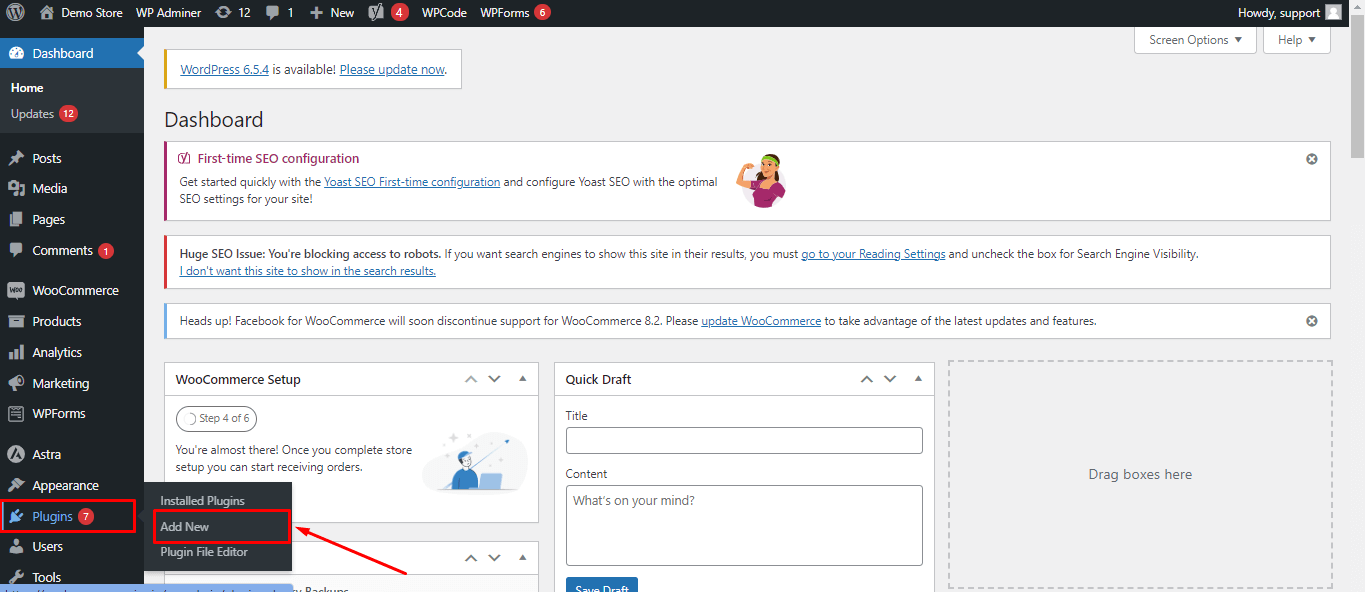This screenshot has width=1365, height=592.
Task: Click the user avatar next to Howdy support
Action: (x=1333, y=13)
